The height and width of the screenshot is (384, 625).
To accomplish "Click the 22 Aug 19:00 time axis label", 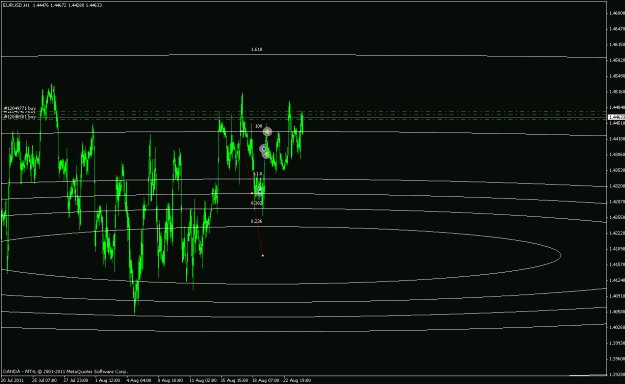I will (x=297, y=380).
